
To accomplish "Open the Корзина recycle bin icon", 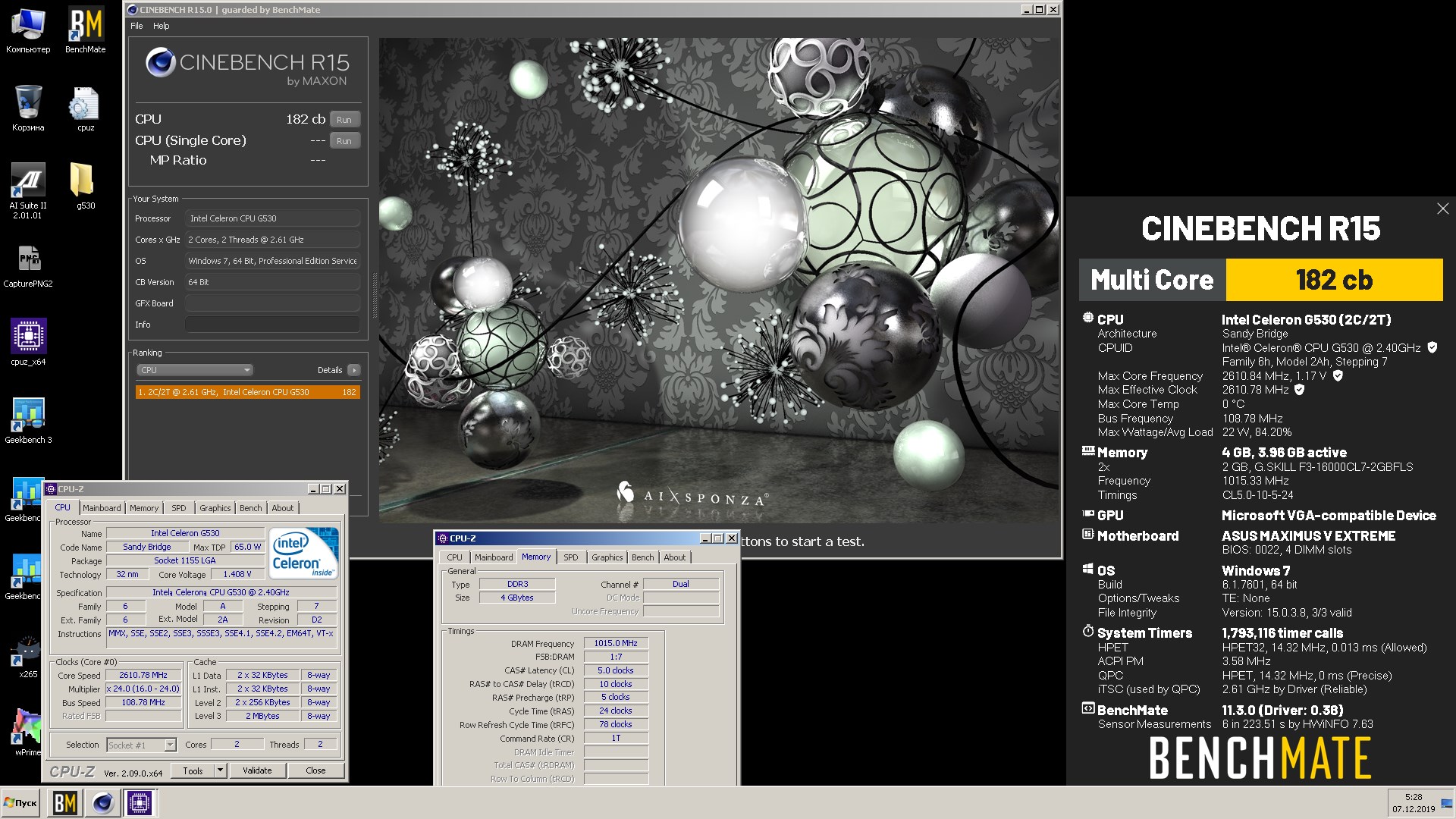I will [x=28, y=108].
